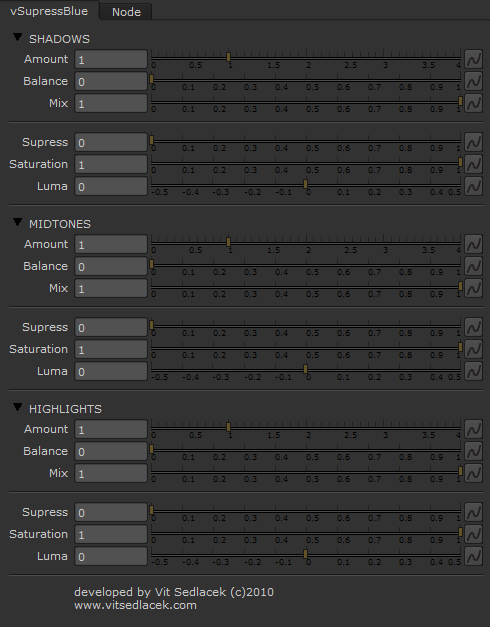Collapse the HIGHLIGHTS group triangle
Image resolution: width=490 pixels, height=627 pixels.
(x=17, y=407)
